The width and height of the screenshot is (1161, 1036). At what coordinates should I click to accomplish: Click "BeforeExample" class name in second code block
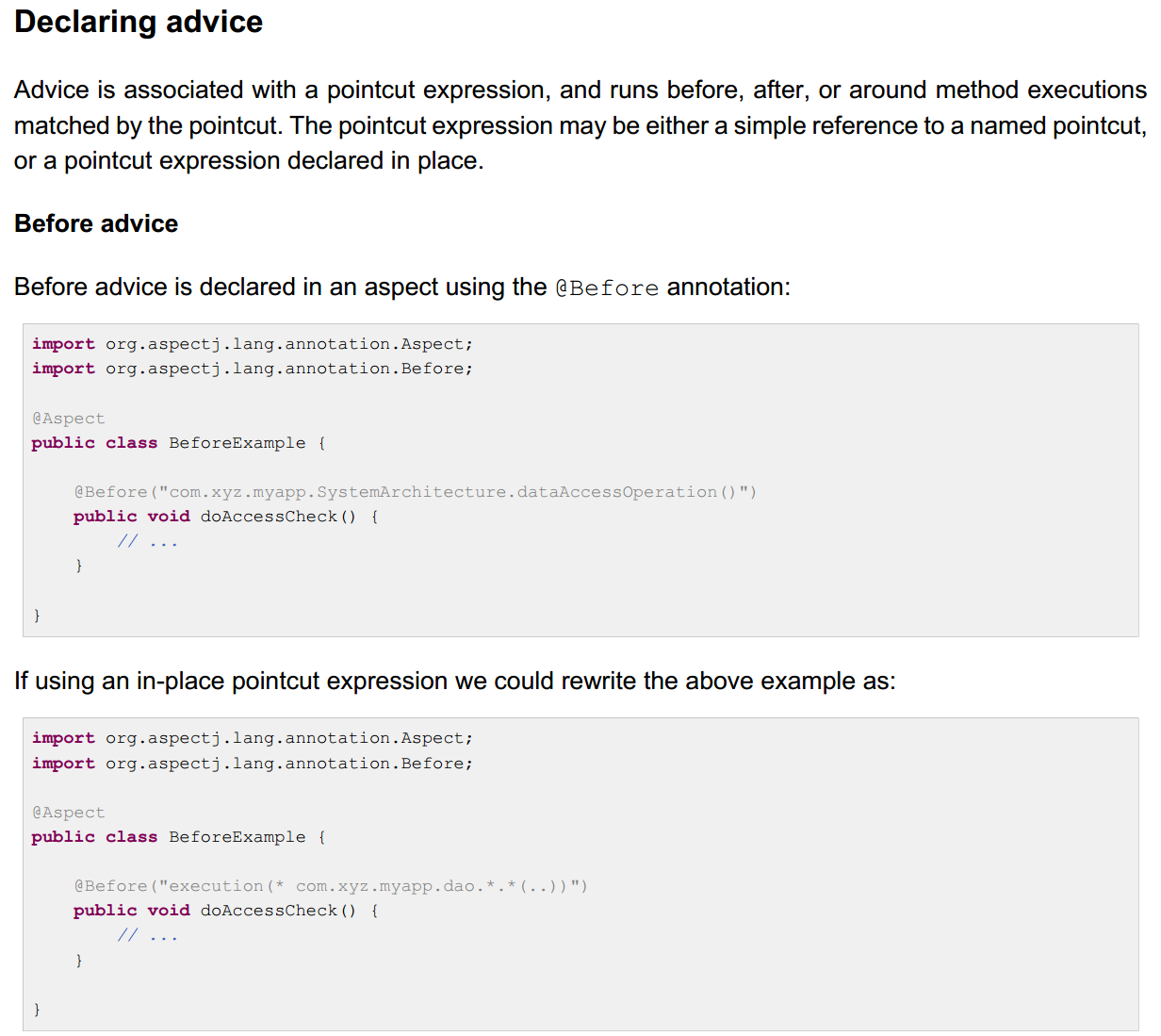237,837
